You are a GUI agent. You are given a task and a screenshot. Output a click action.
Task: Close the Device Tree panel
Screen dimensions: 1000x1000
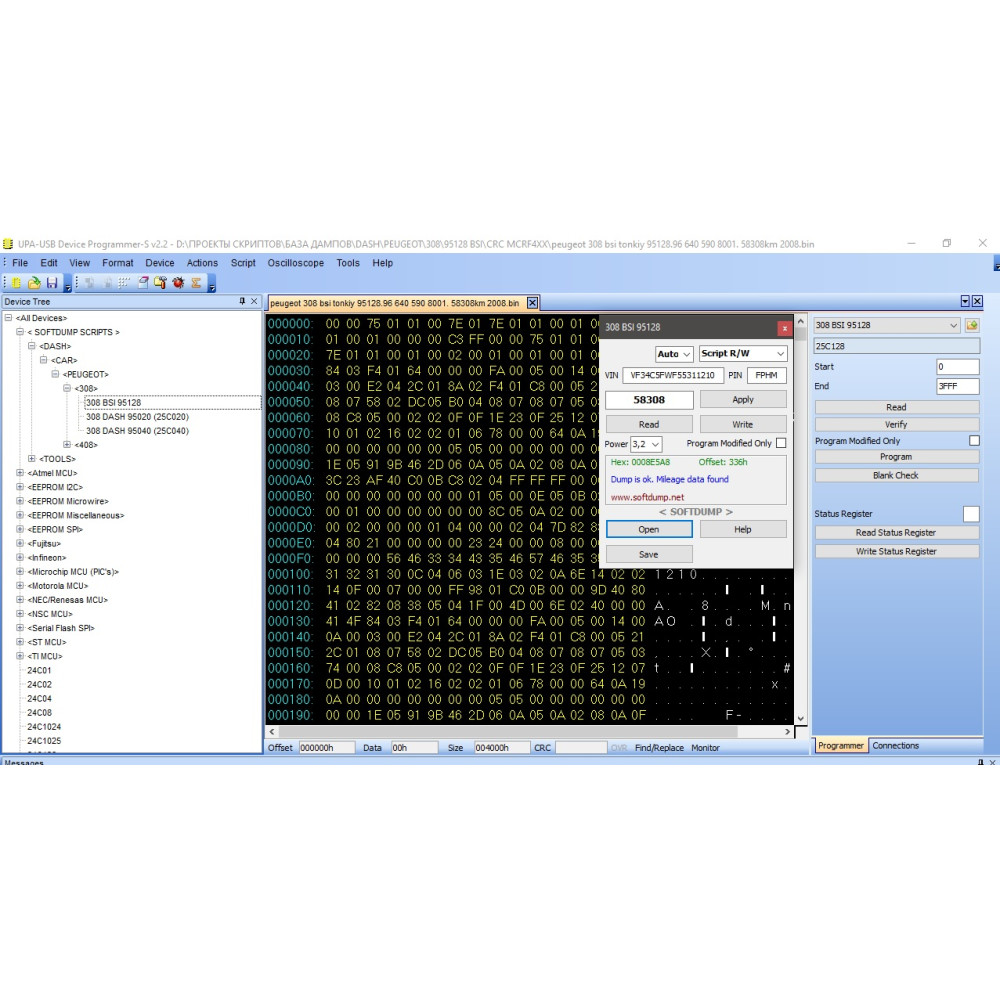pyautogui.click(x=254, y=301)
